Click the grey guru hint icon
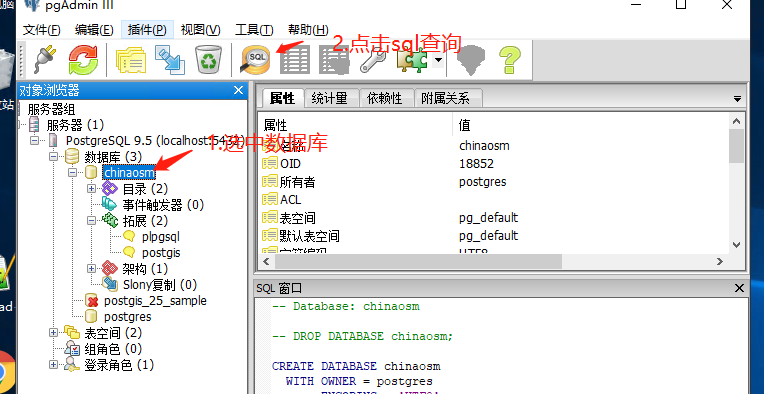 (471, 60)
